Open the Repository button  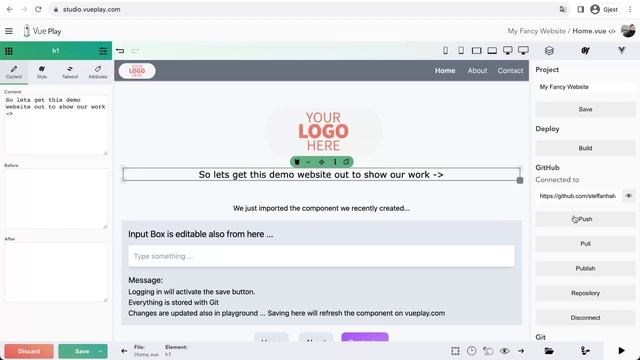(585, 293)
